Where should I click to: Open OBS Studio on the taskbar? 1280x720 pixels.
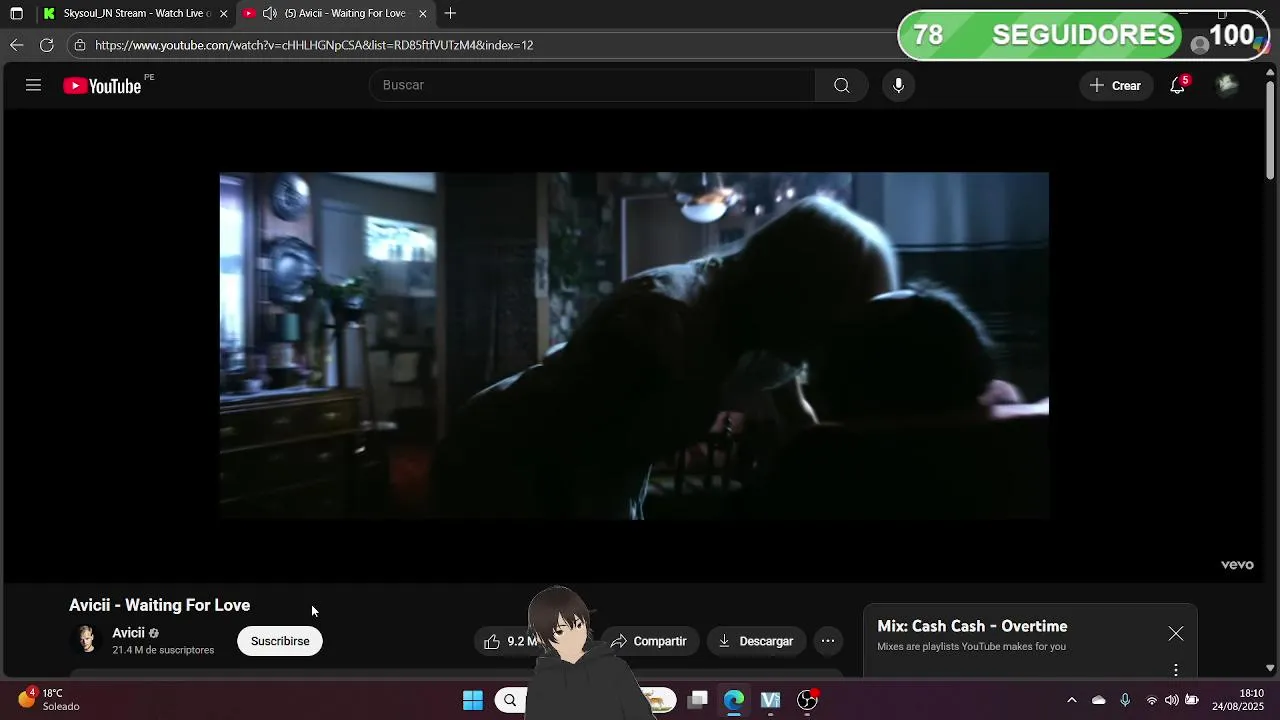[x=807, y=700]
